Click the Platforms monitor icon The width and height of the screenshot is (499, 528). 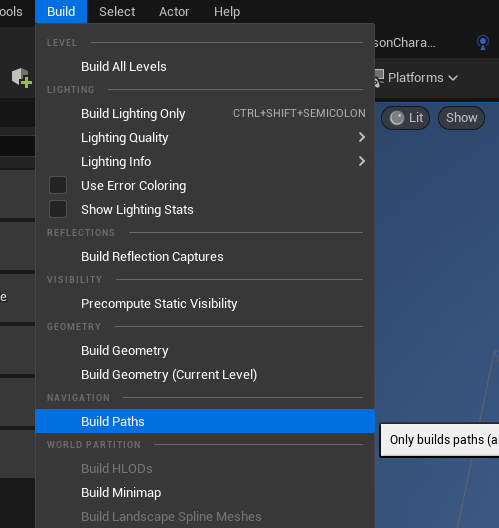point(379,78)
